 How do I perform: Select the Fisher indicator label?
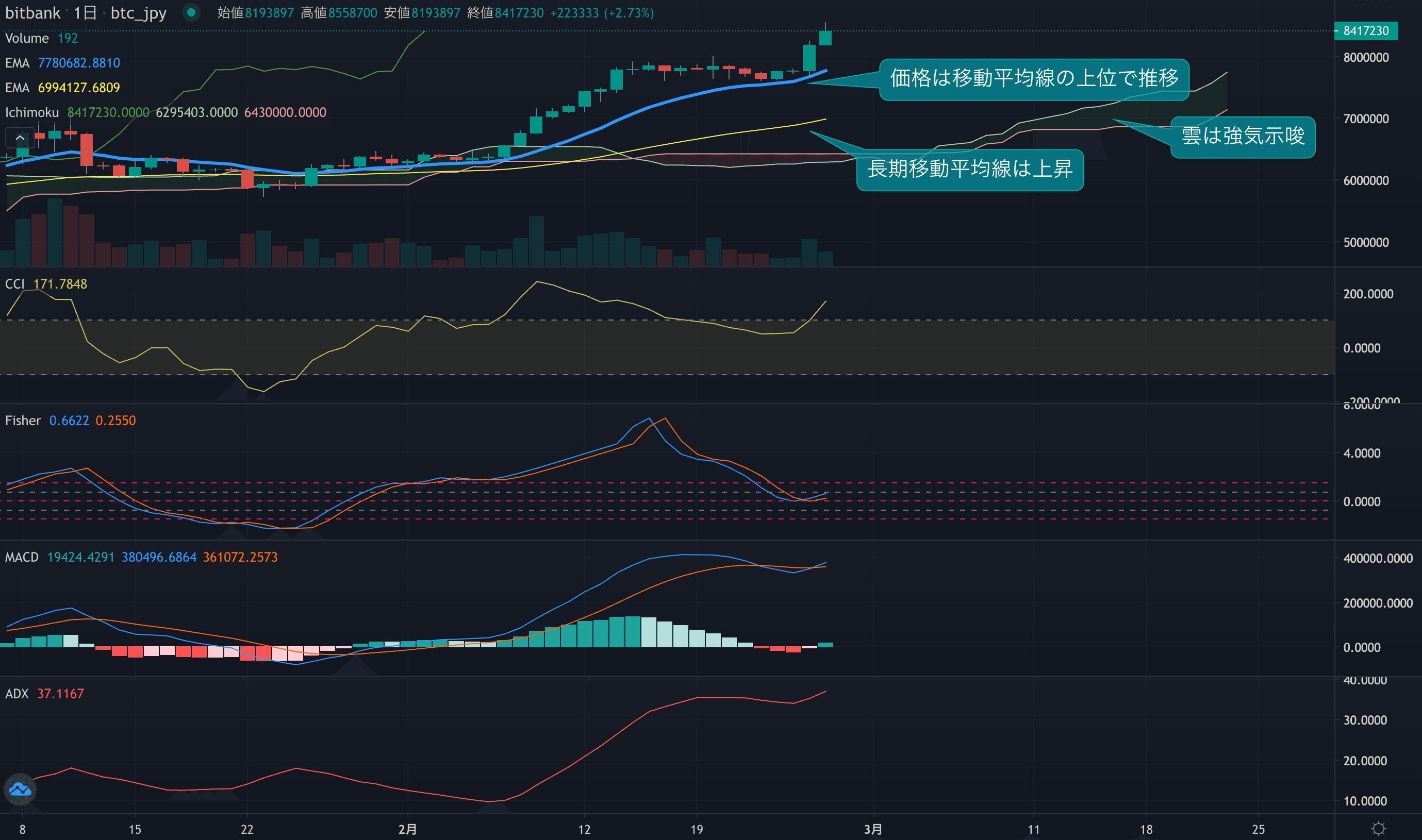tap(23, 421)
